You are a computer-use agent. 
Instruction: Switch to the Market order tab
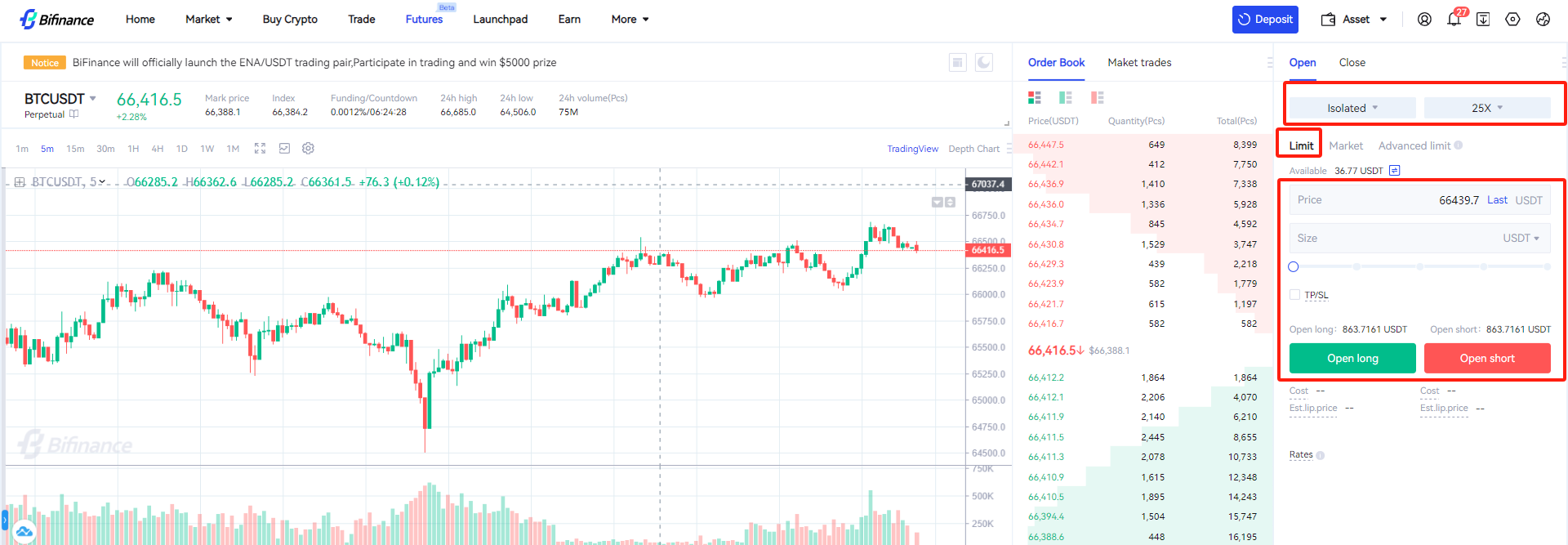point(1346,145)
